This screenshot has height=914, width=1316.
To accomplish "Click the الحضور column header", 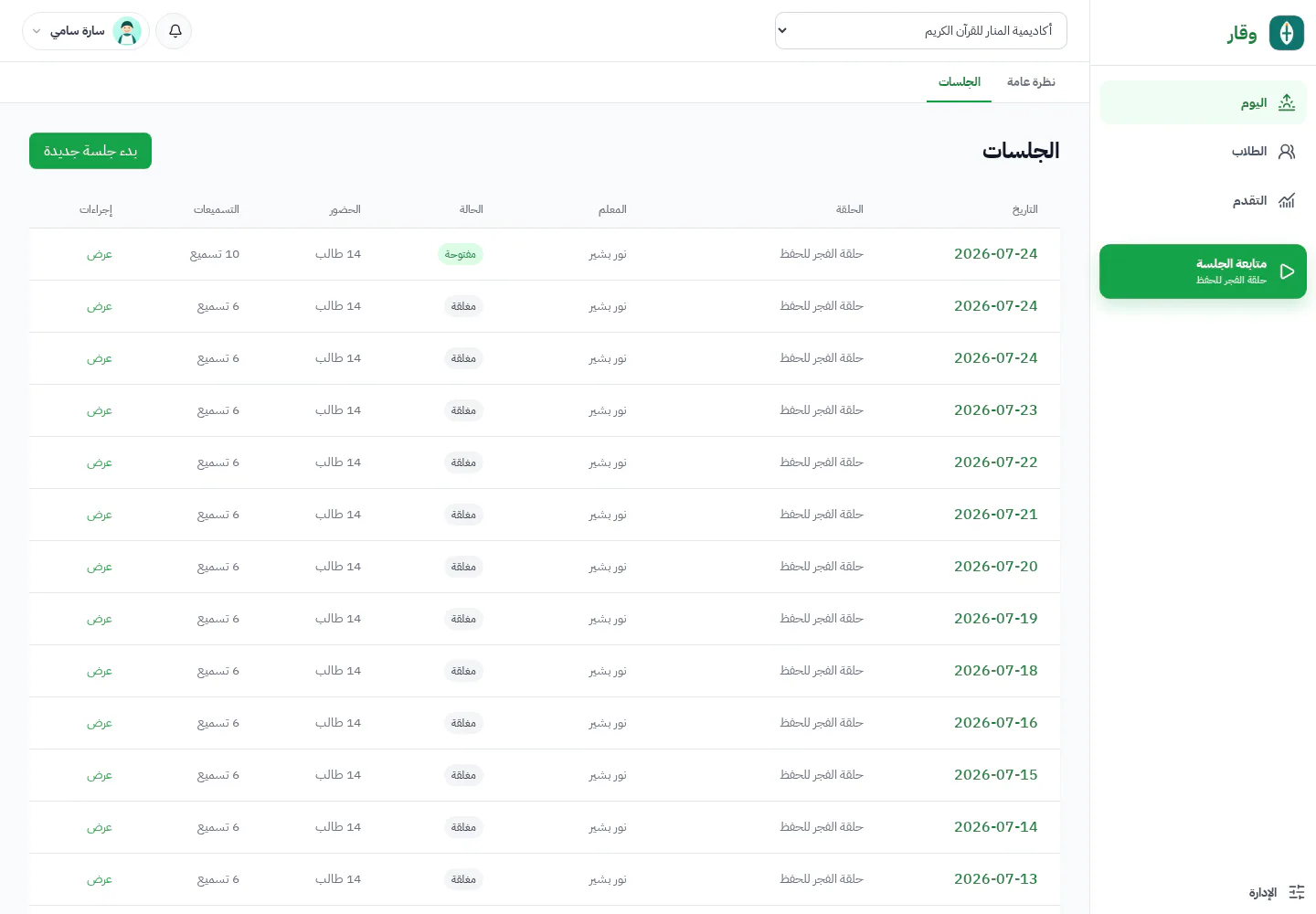I will [345, 209].
